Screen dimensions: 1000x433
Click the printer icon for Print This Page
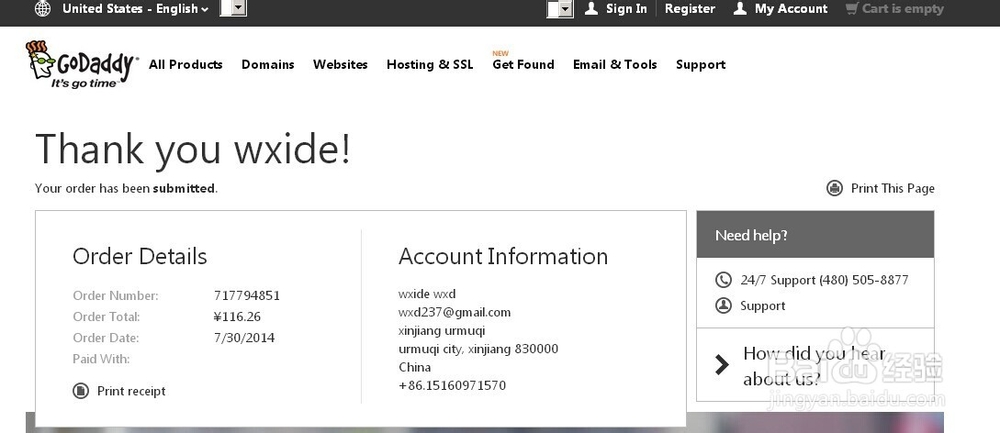pos(834,188)
